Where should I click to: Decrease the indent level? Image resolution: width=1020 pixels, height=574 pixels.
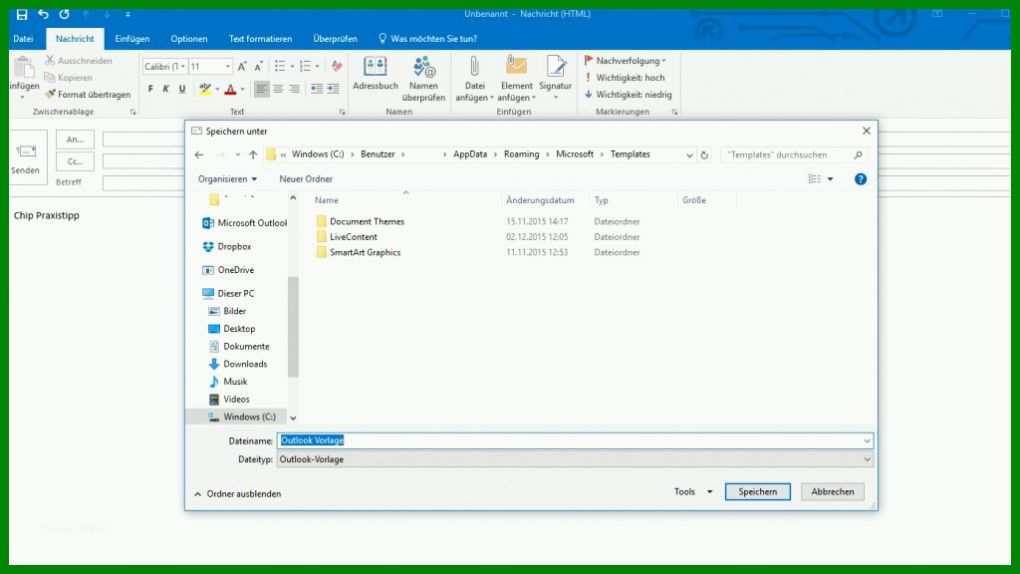pos(317,89)
